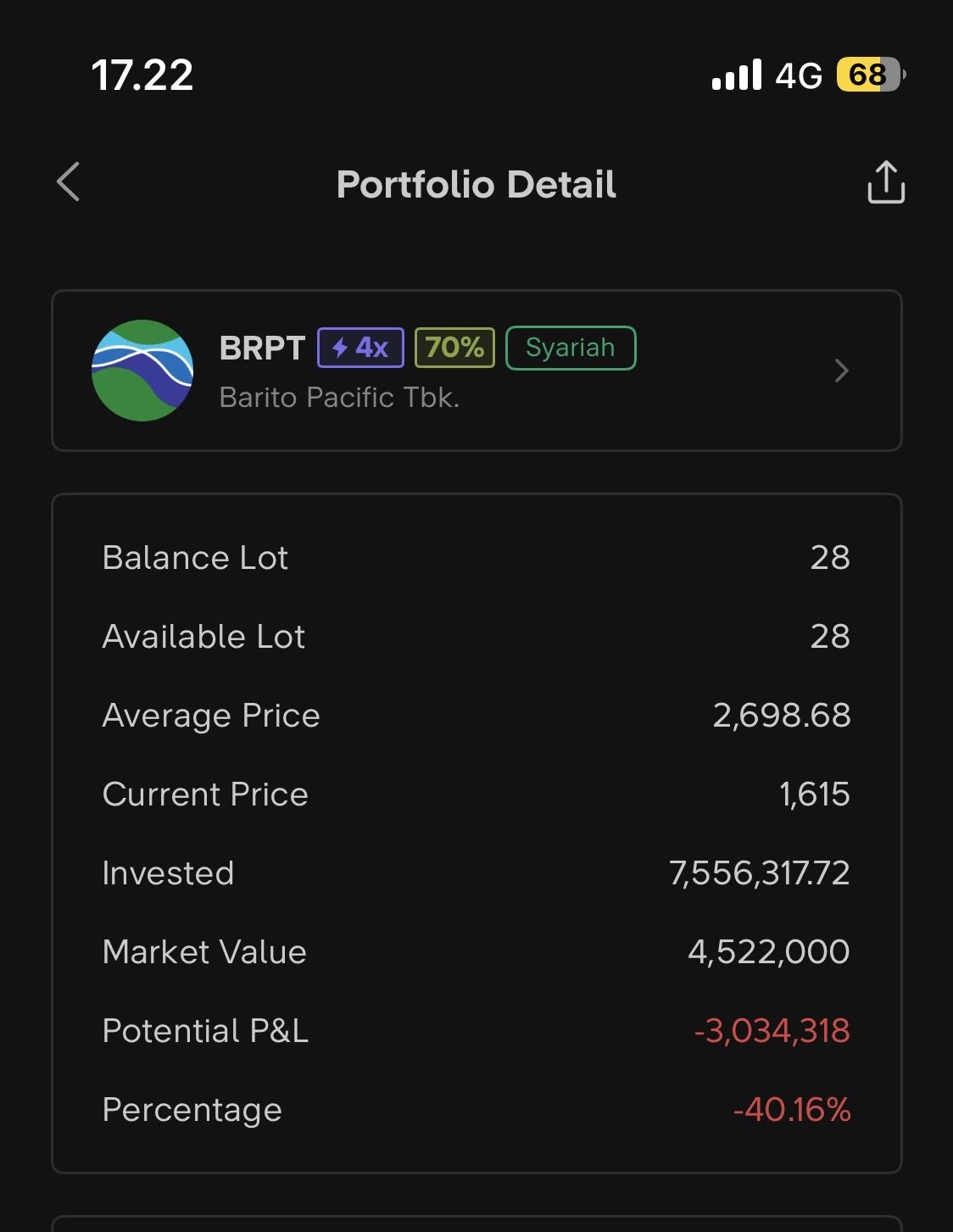The image size is (953, 1232).
Task: Tap the BRPT ticker symbol
Action: [262, 348]
